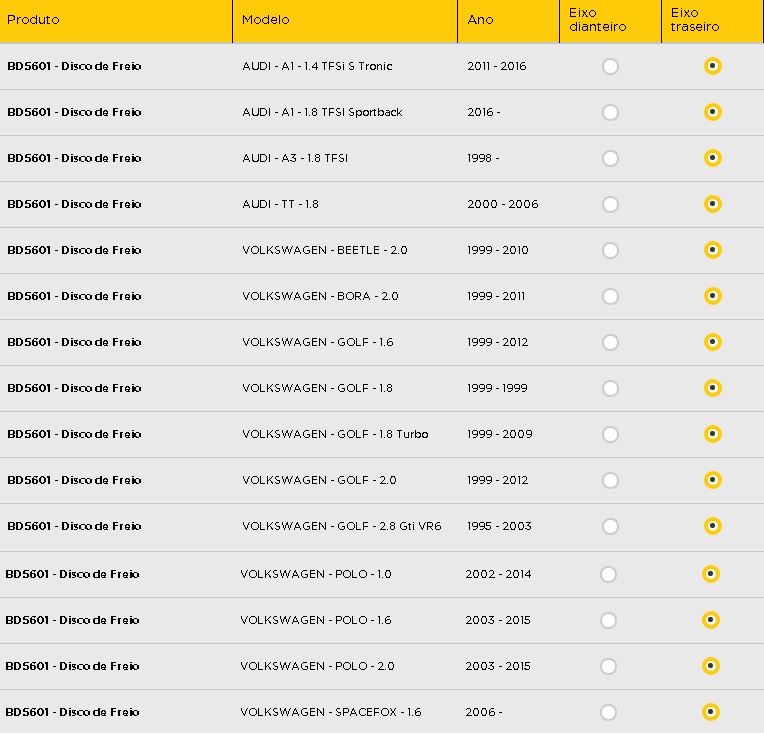The width and height of the screenshot is (764, 733).
Task: Click model text VOLKSWAGEN - GOLF - 1.6
Action: click(318, 342)
